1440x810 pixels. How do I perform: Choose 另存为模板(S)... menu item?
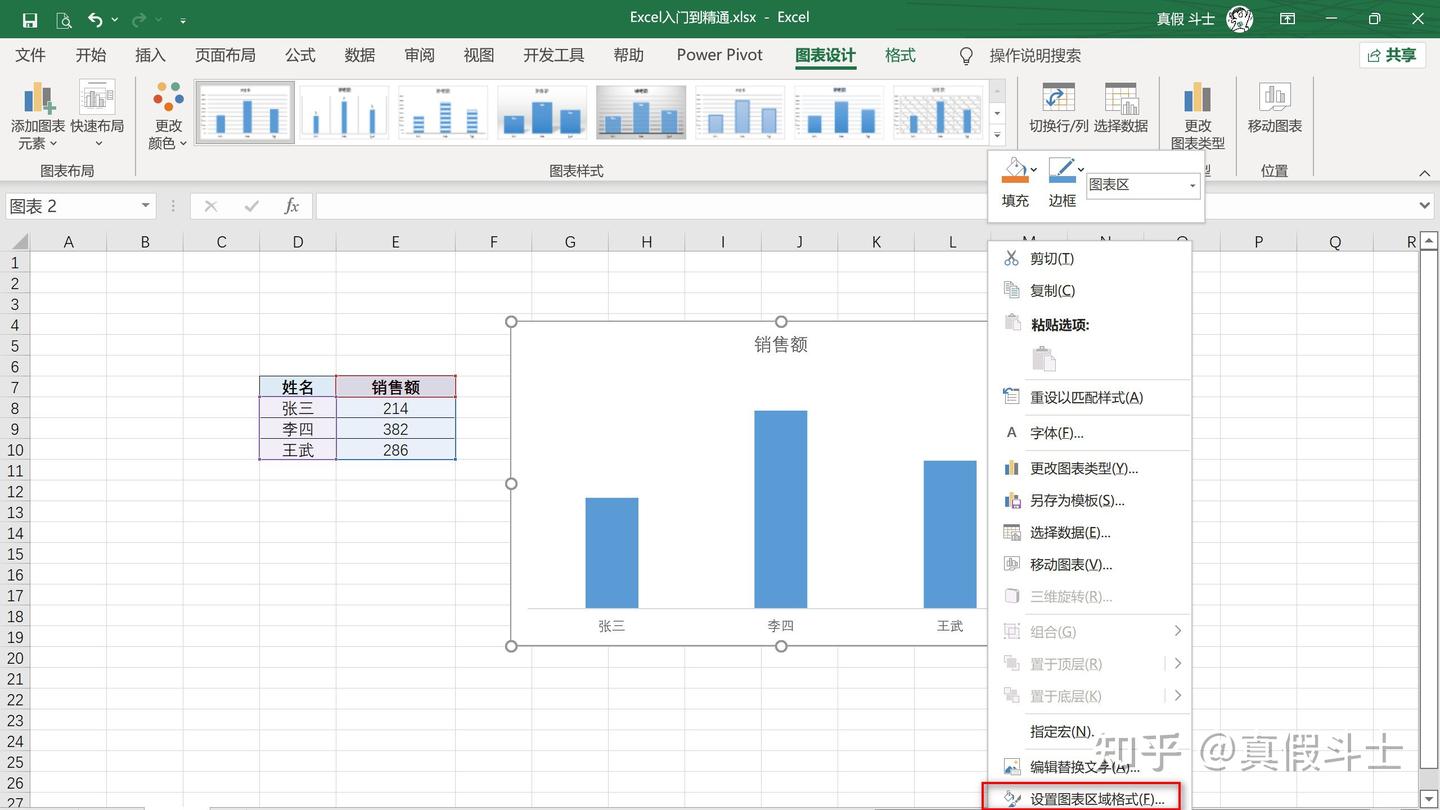pyautogui.click(x=1089, y=500)
